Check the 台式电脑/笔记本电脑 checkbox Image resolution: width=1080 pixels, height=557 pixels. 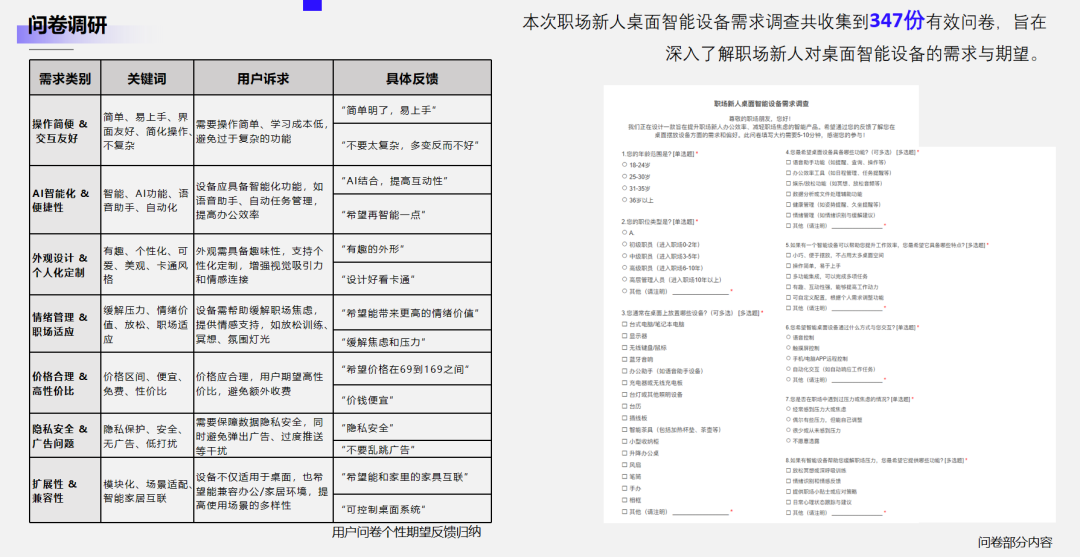[x=623, y=324]
